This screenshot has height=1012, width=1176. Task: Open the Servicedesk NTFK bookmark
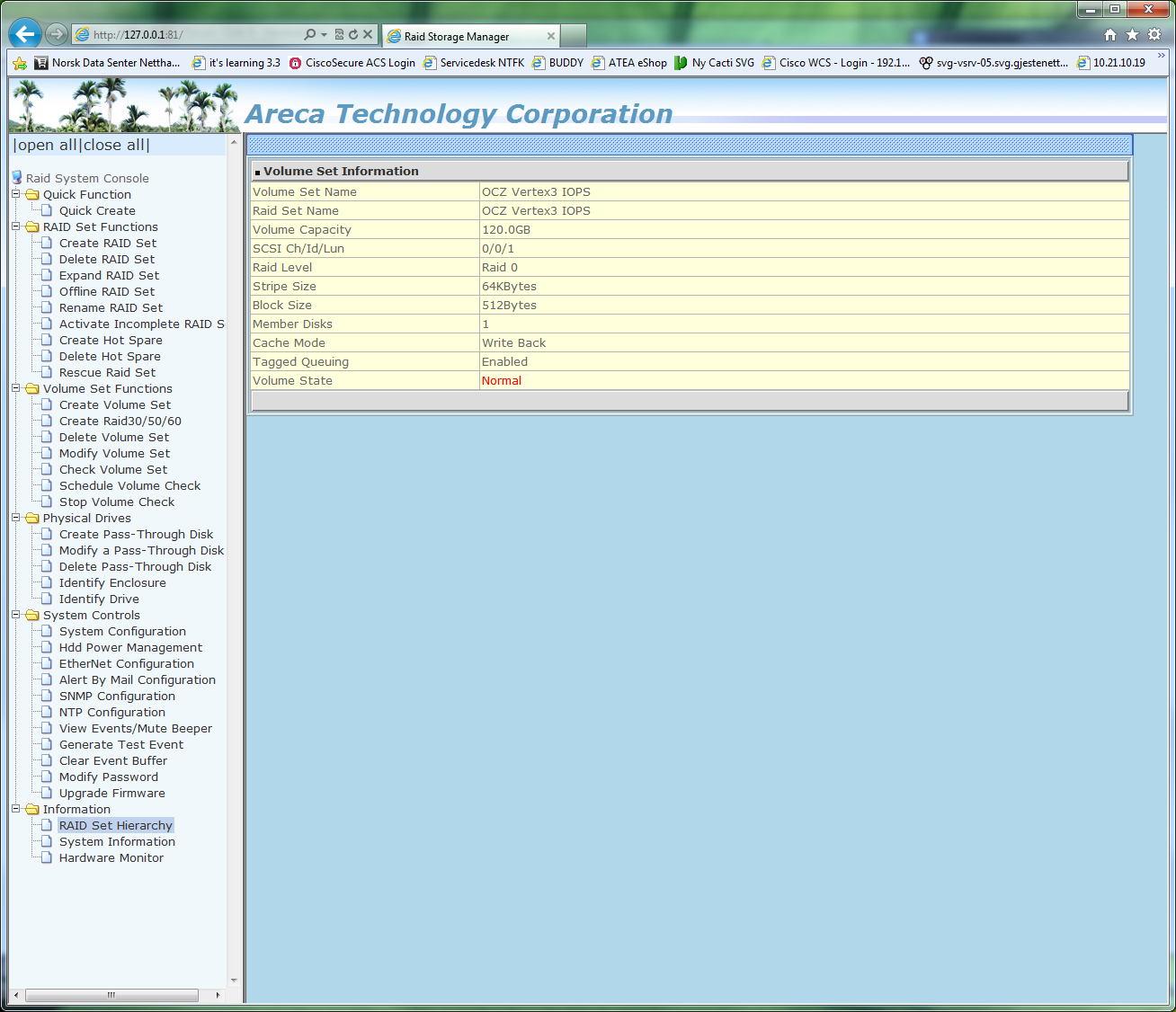pos(474,63)
